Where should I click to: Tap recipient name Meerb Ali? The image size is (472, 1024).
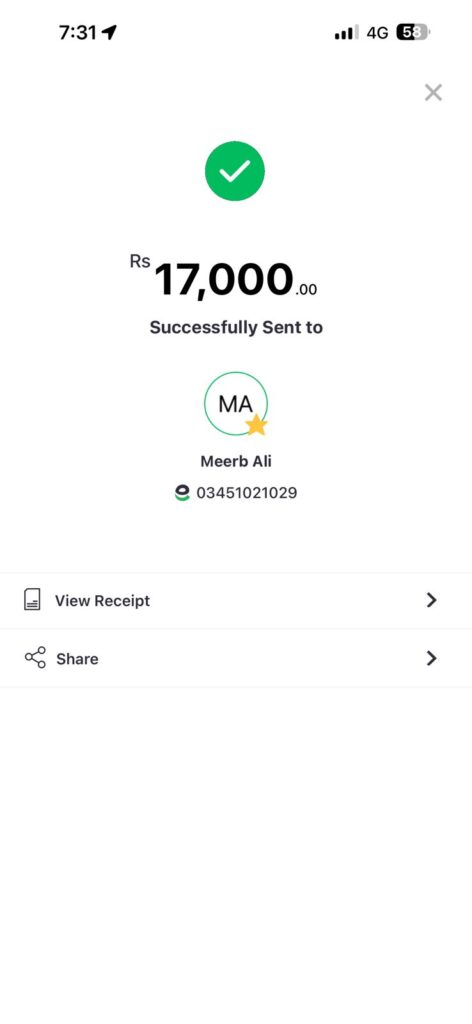coord(236,461)
